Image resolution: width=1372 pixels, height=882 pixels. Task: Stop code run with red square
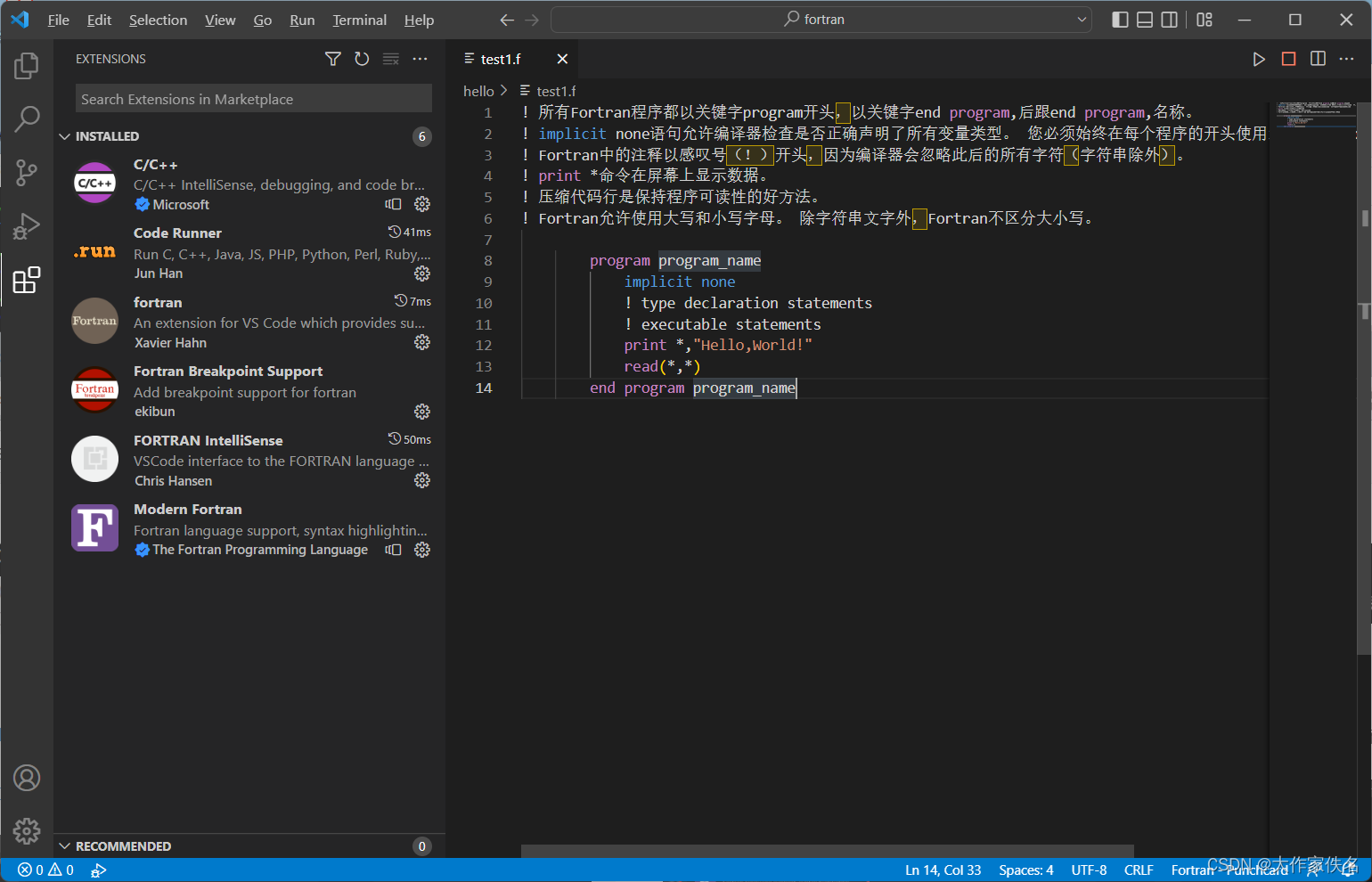[1288, 59]
